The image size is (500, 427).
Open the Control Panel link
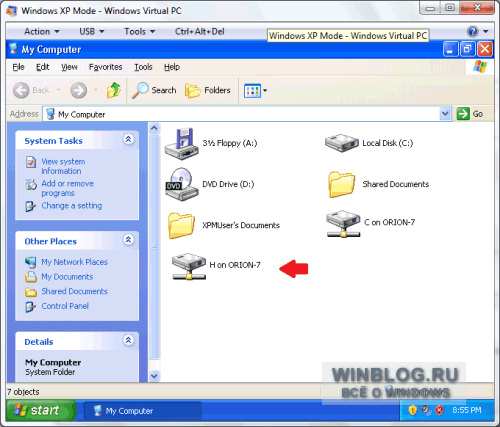click(65, 306)
